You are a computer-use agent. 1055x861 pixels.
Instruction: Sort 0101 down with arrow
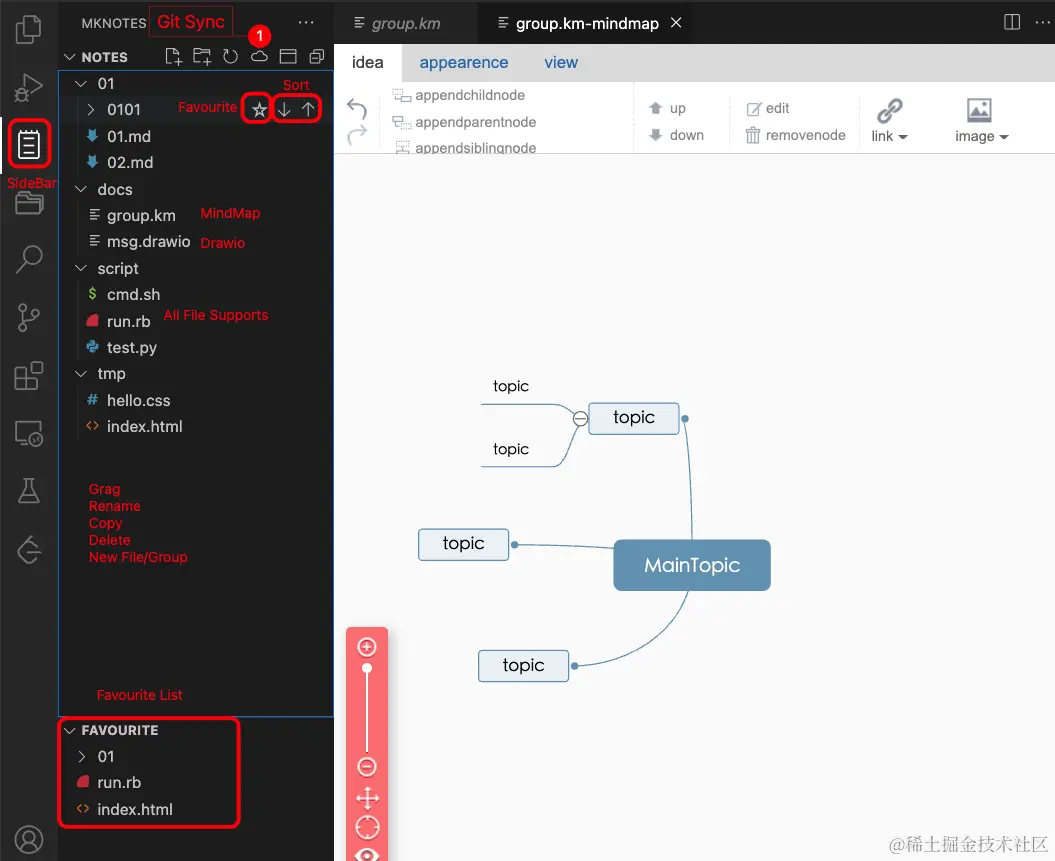pyautogui.click(x=284, y=110)
